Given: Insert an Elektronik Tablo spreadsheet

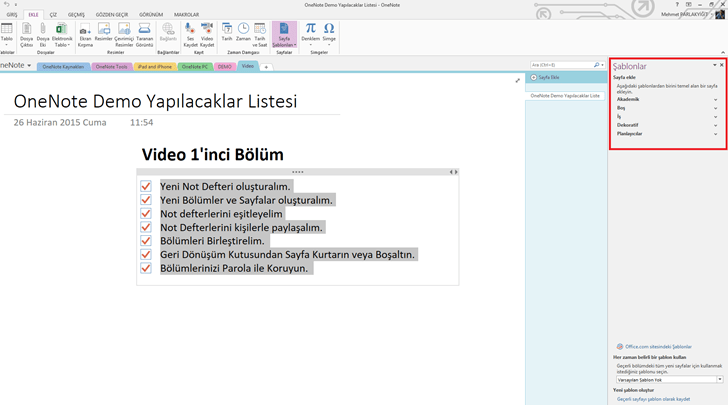Looking at the screenshot, I should pyautogui.click(x=62, y=34).
